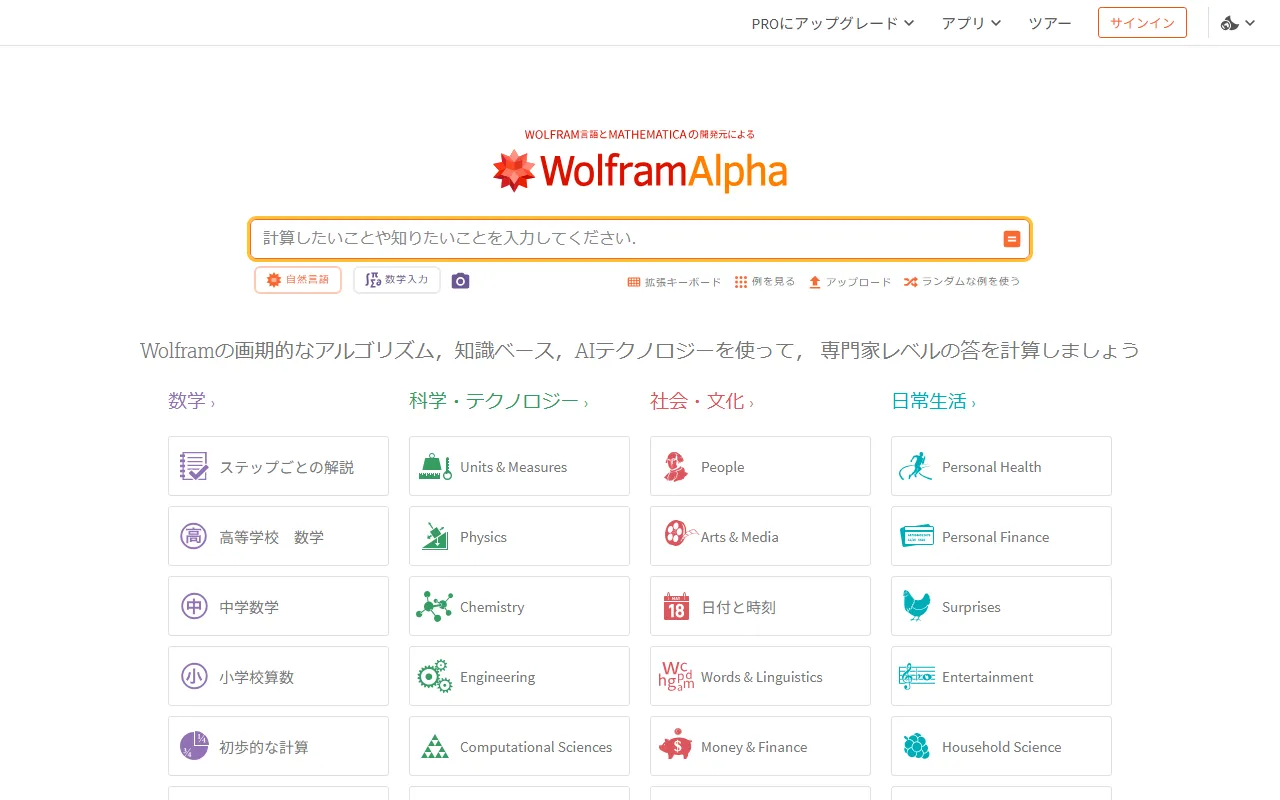Image resolution: width=1280 pixels, height=800 pixels.
Task: Switch to 自然言語 input mode
Action: [x=297, y=280]
